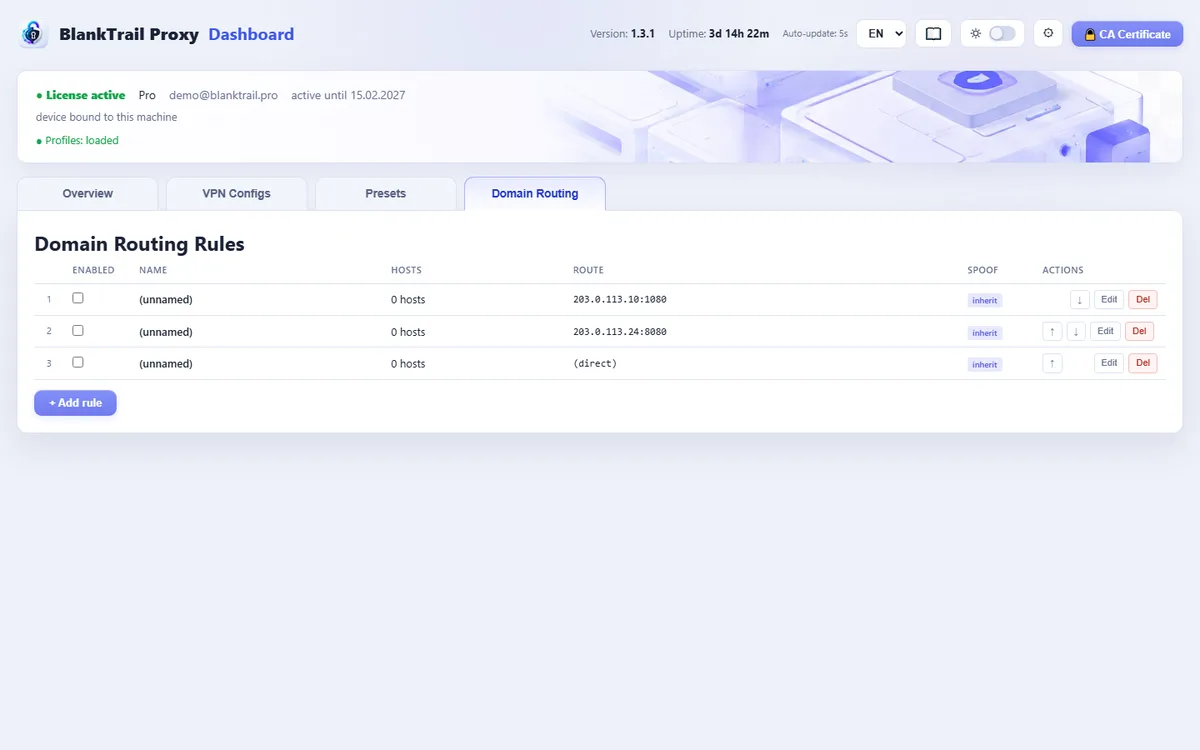Click Auto-update: 5s indicator
Viewport: 1200px width, 750px height.
(815, 34)
